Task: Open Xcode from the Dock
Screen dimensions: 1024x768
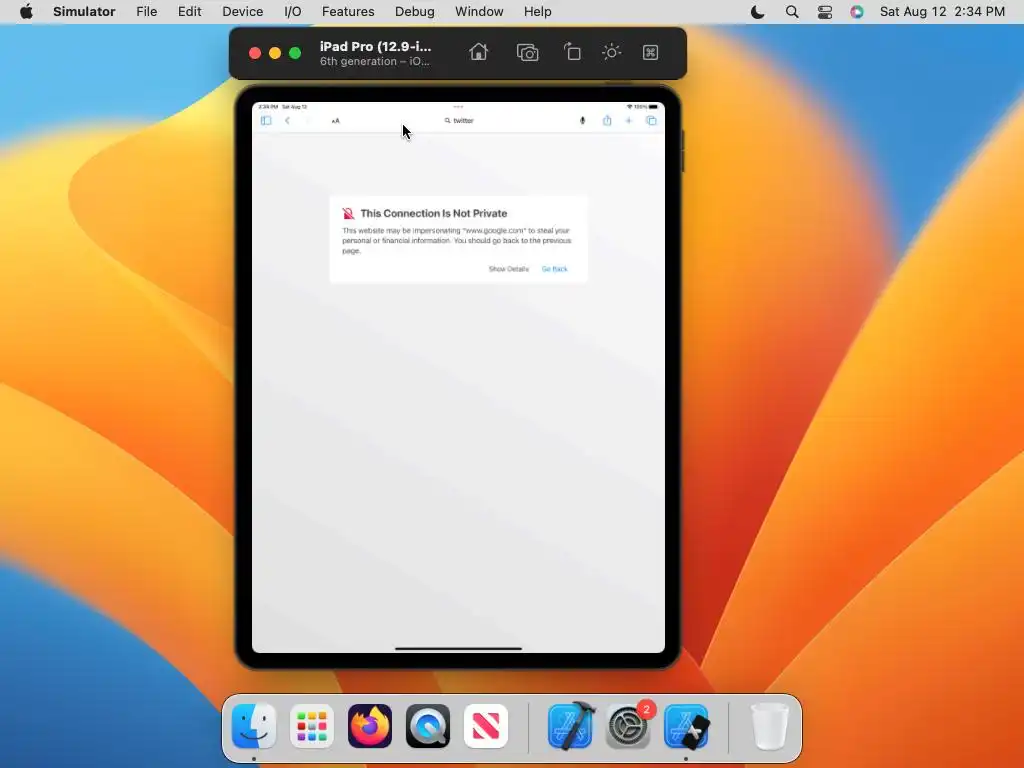Action: pos(570,726)
